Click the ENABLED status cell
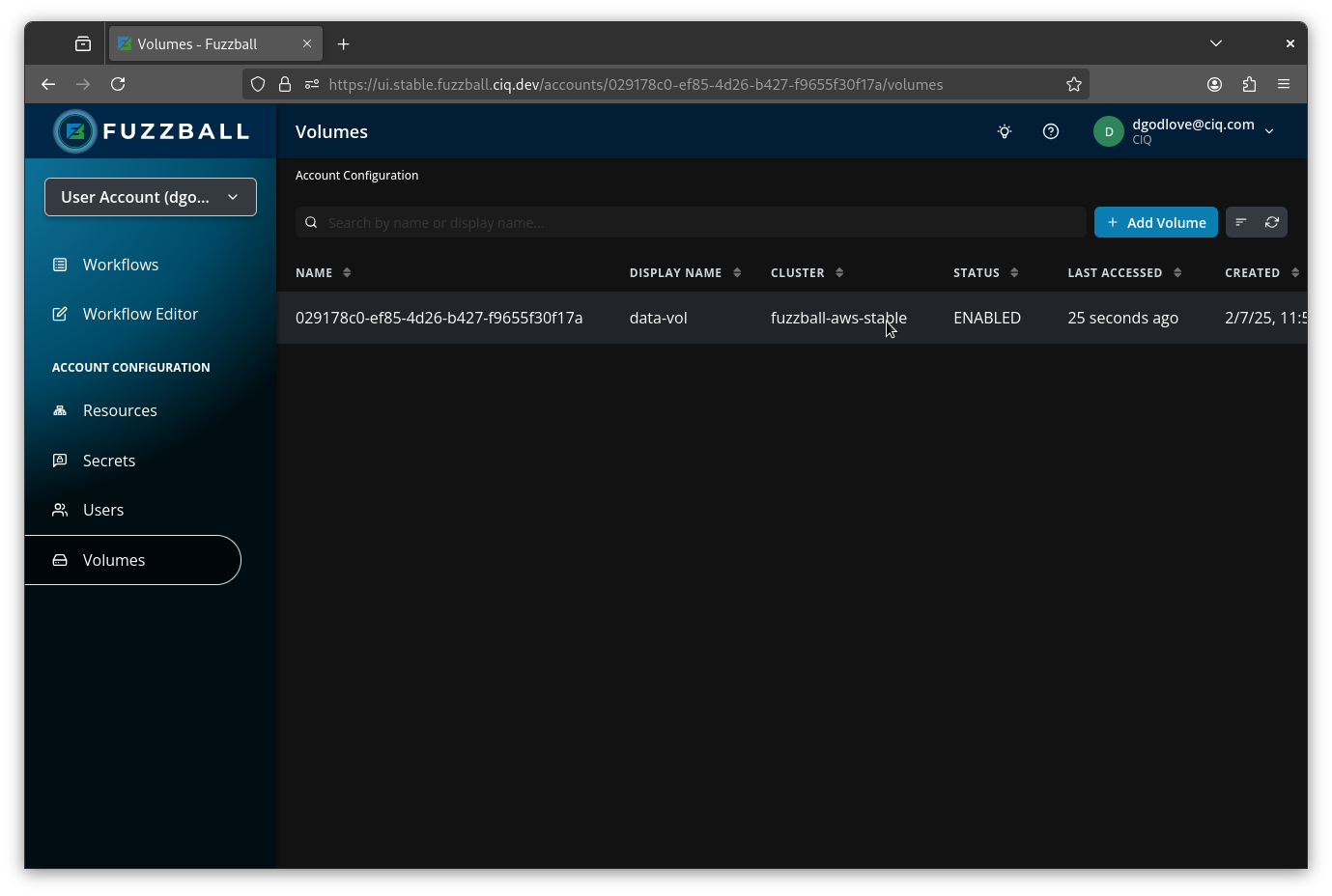Image resolution: width=1332 pixels, height=896 pixels. pyautogui.click(x=987, y=318)
